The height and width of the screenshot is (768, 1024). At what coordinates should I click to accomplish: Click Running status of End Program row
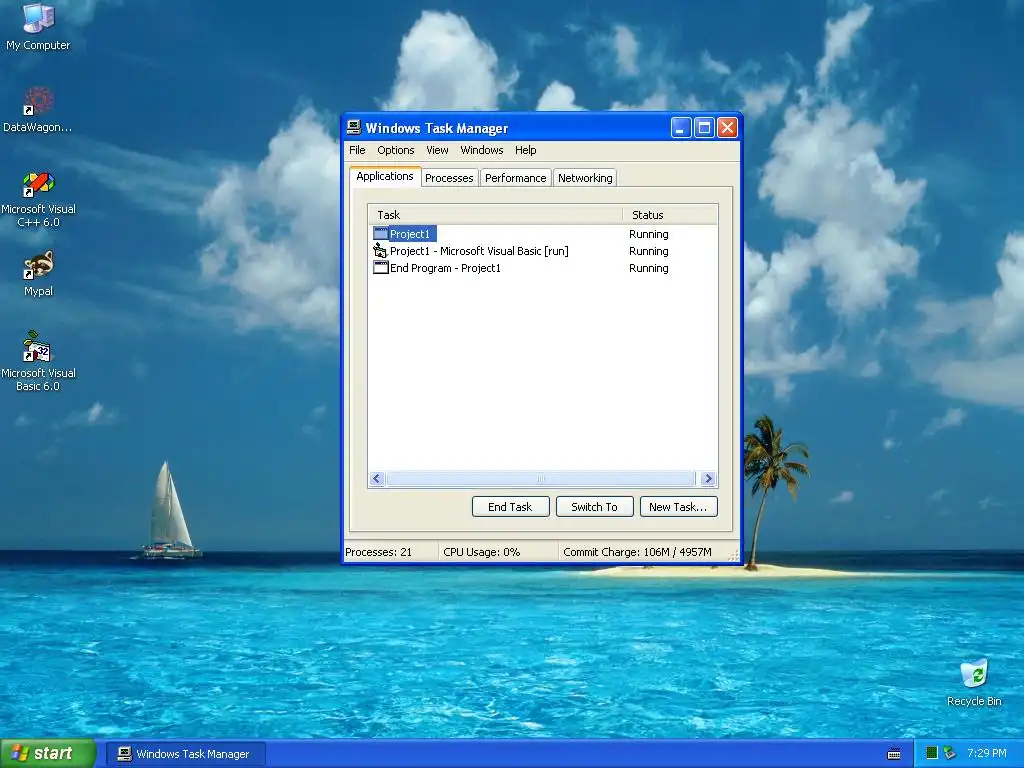(x=648, y=268)
